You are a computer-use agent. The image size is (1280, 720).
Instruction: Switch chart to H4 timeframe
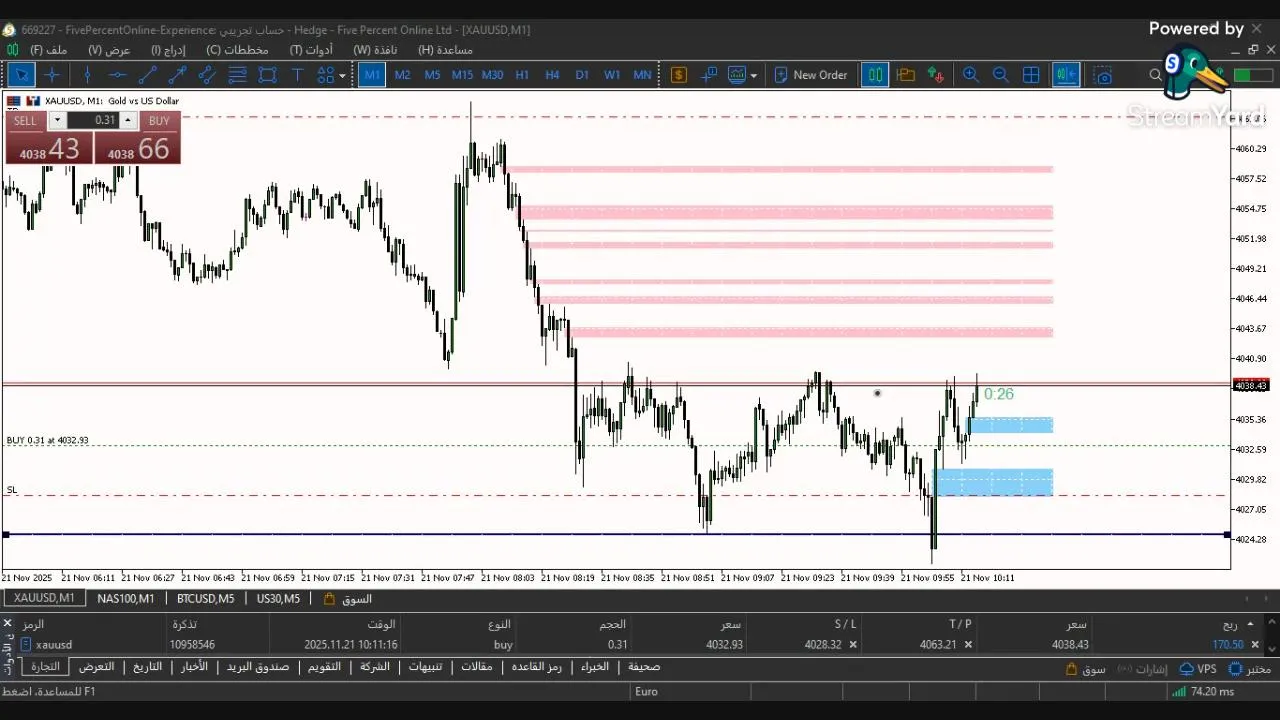tap(552, 75)
